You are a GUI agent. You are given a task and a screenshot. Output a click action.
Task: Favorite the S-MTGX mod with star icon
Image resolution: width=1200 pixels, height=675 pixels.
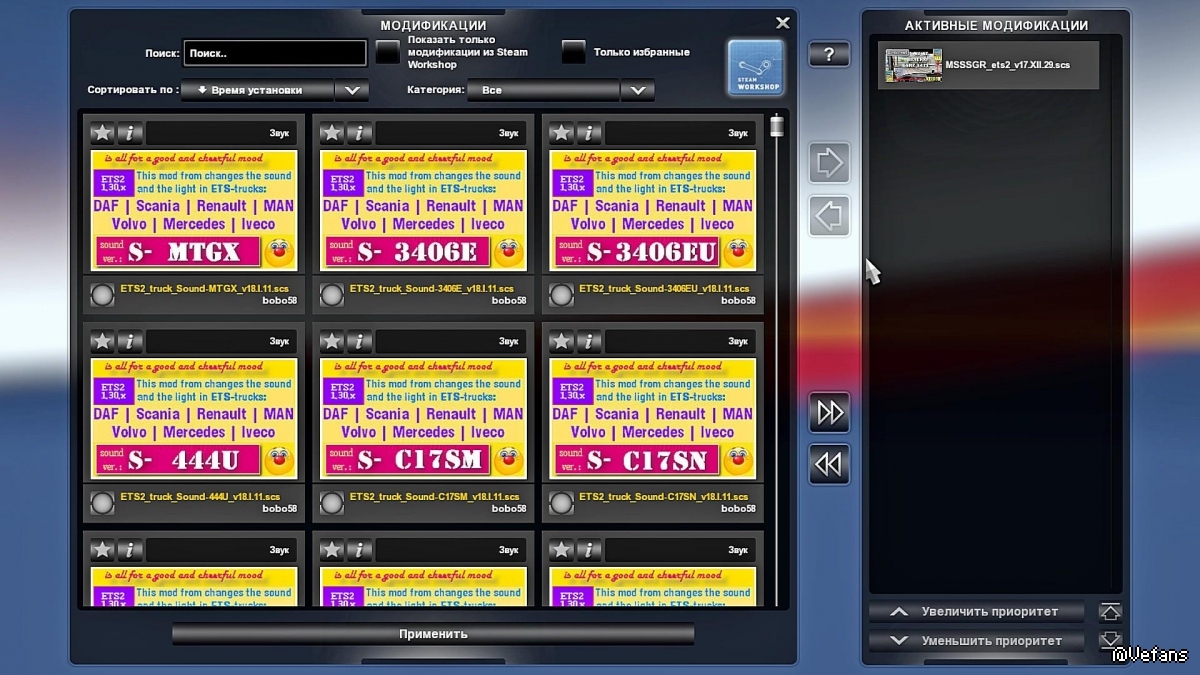pyautogui.click(x=102, y=133)
